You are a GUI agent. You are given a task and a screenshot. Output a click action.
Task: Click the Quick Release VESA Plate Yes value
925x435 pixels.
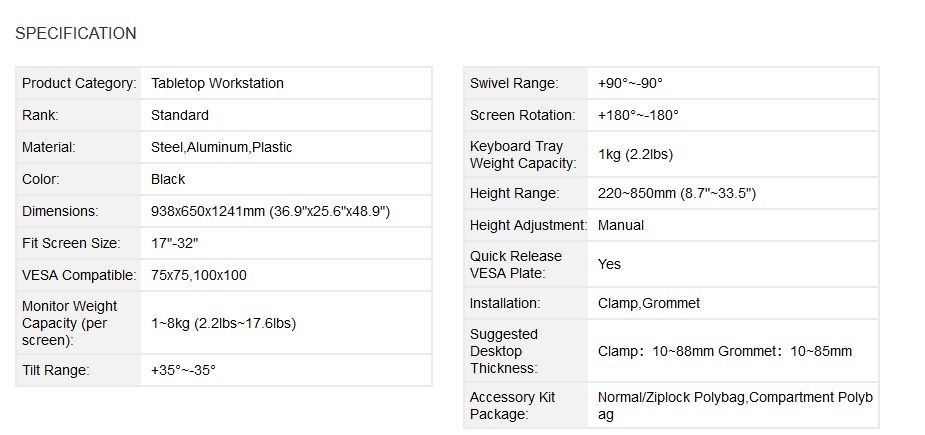(609, 264)
